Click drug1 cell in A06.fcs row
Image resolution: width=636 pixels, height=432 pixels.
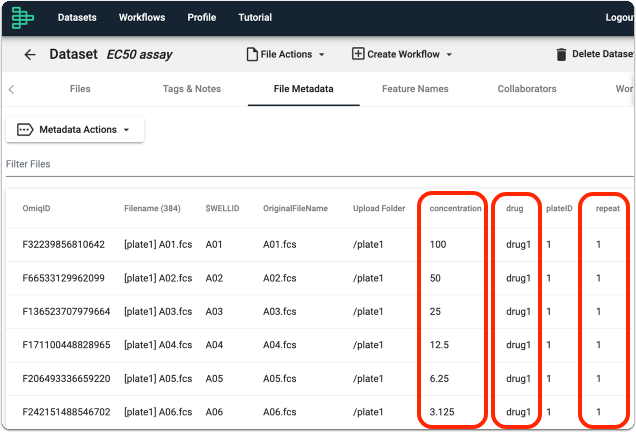(518, 412)
